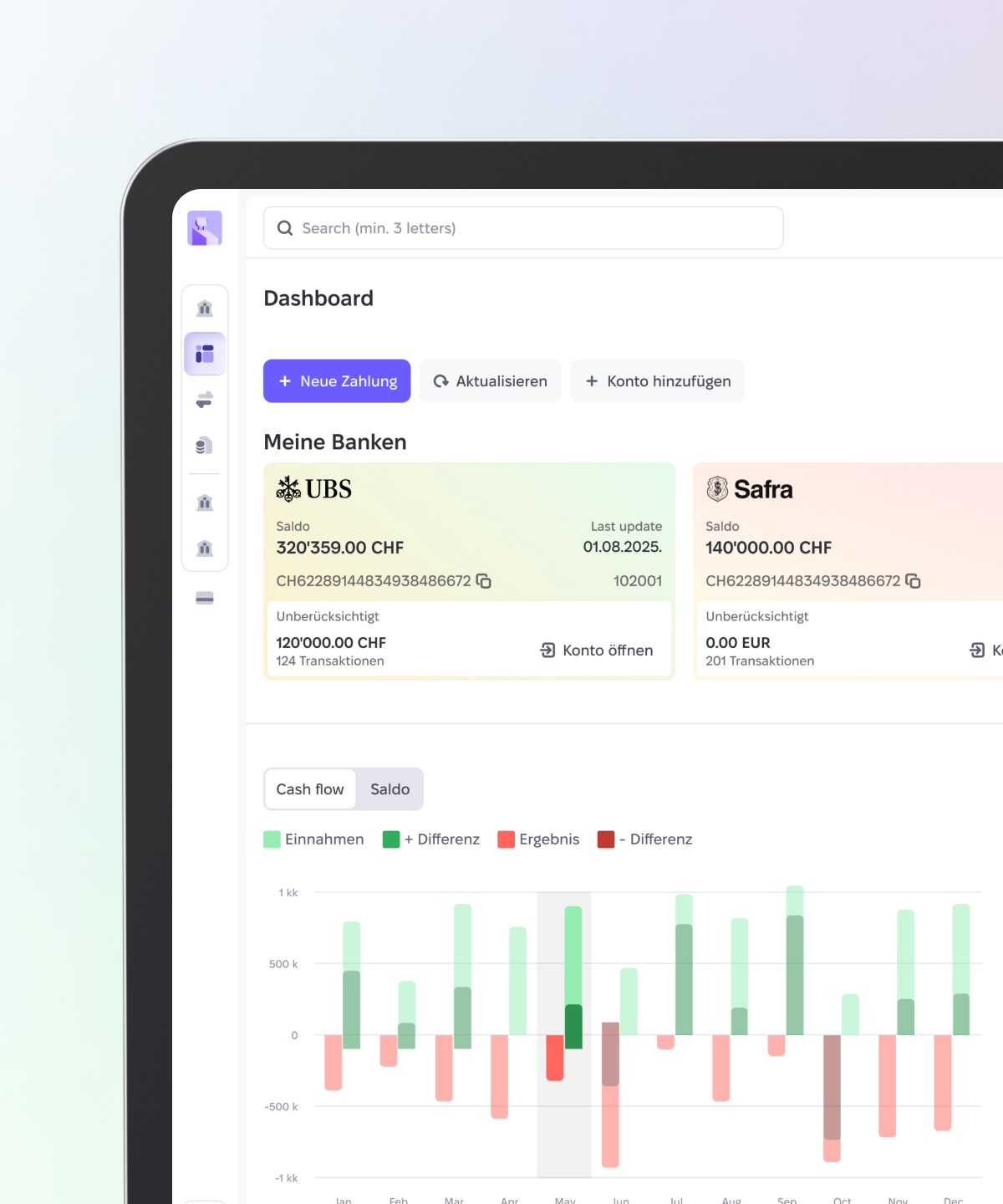Copy the Safra account IBAN

click(913, 580)
